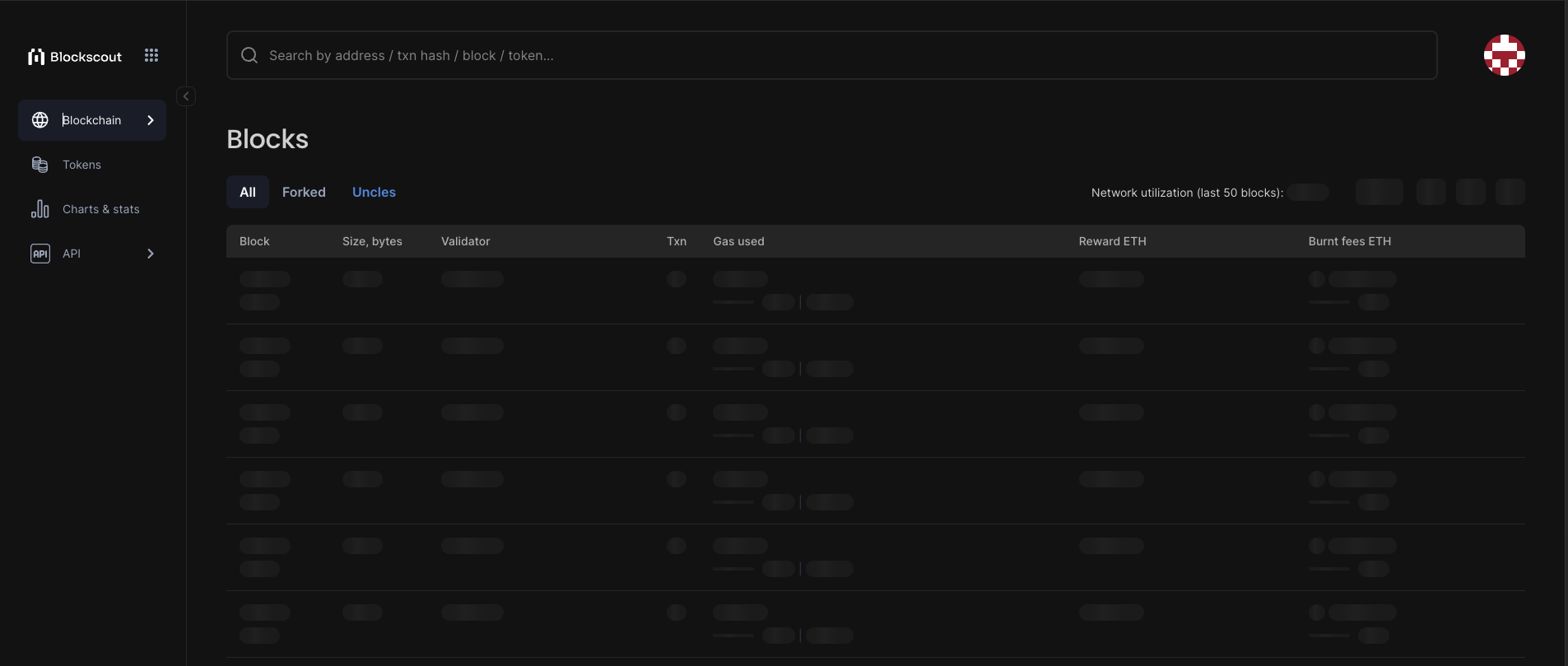The height and width of the screenshot is (666, 1568).
Task: Click the Validator column header
Action: pos(465,241)
